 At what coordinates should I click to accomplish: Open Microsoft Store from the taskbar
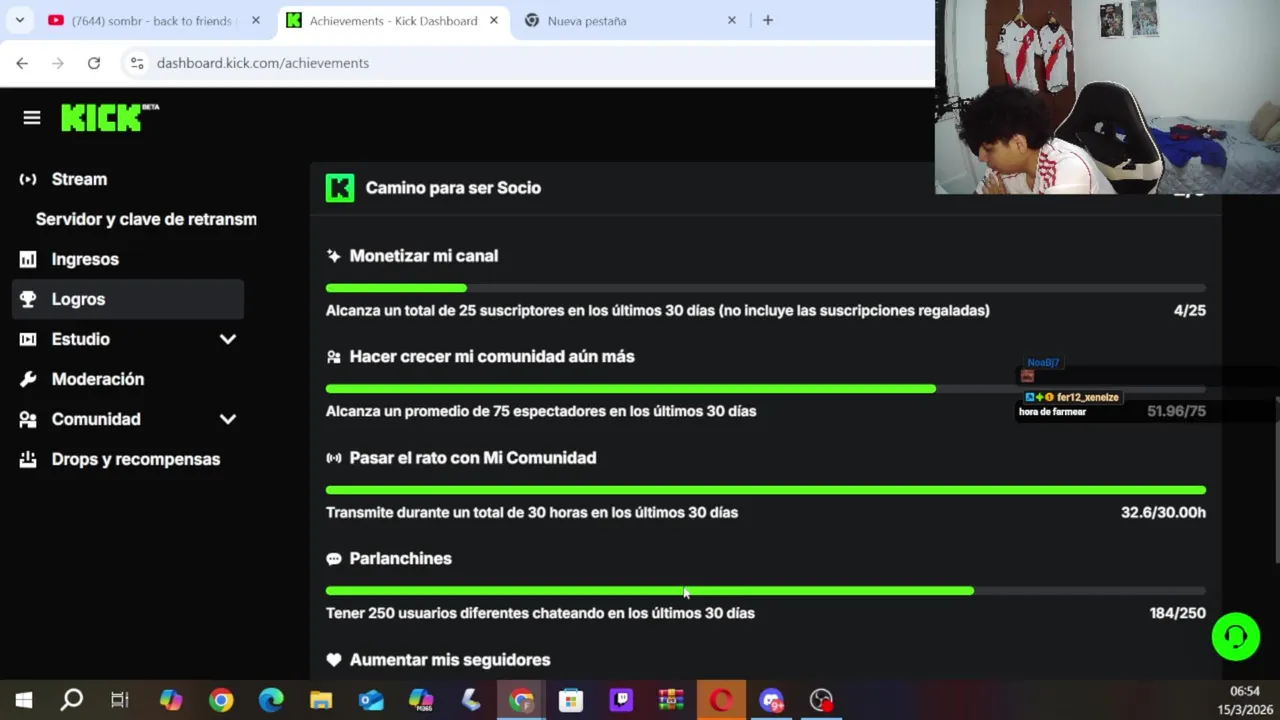571,700
